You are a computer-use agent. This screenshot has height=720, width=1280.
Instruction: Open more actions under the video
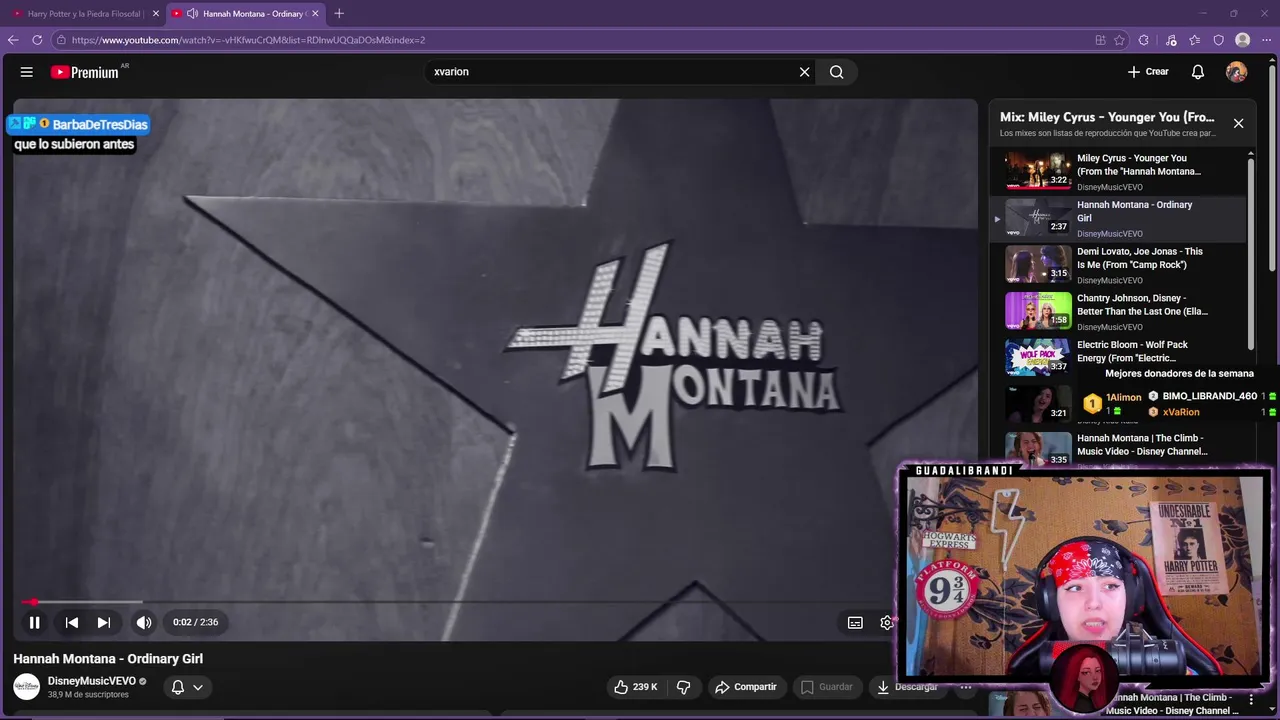click(965, 687)
